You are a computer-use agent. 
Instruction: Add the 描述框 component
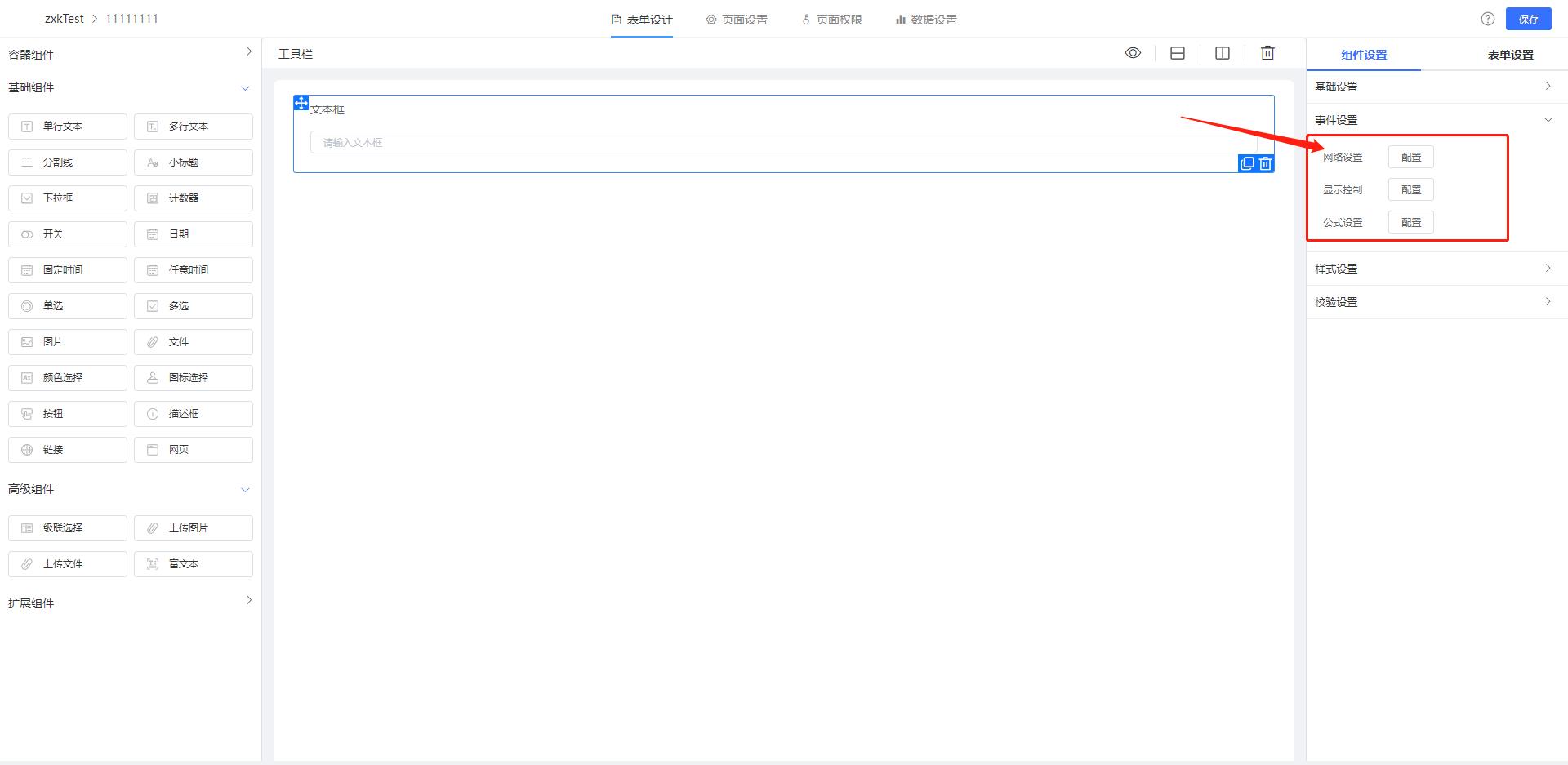(194, 414)
